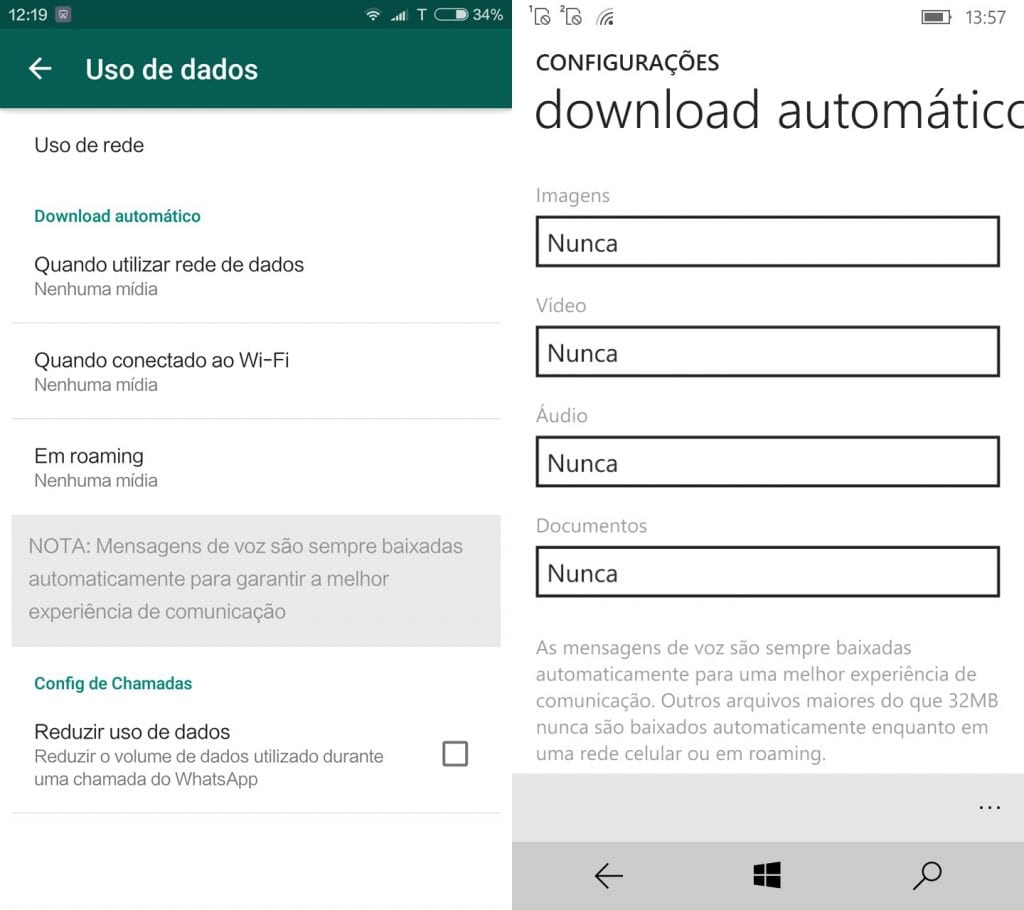The height and width of the screenshot is (910, 1024).
Task: Click the CONFIGURAÇÕES heading
Action: click(x=628, y=63)
